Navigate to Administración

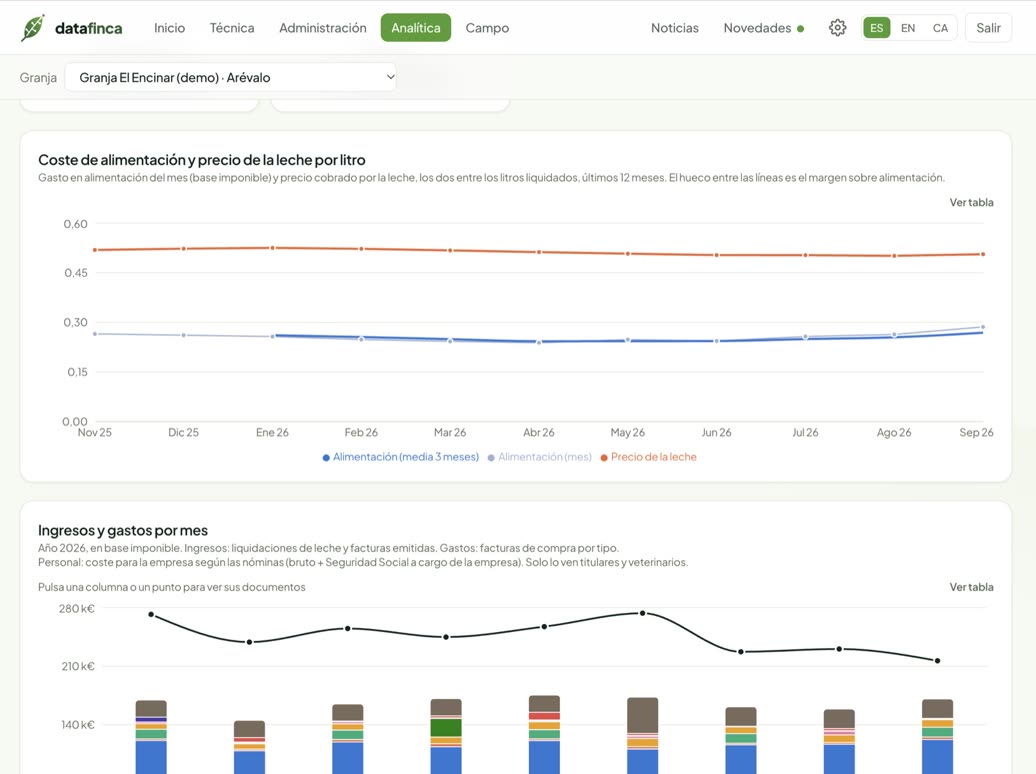322,28
